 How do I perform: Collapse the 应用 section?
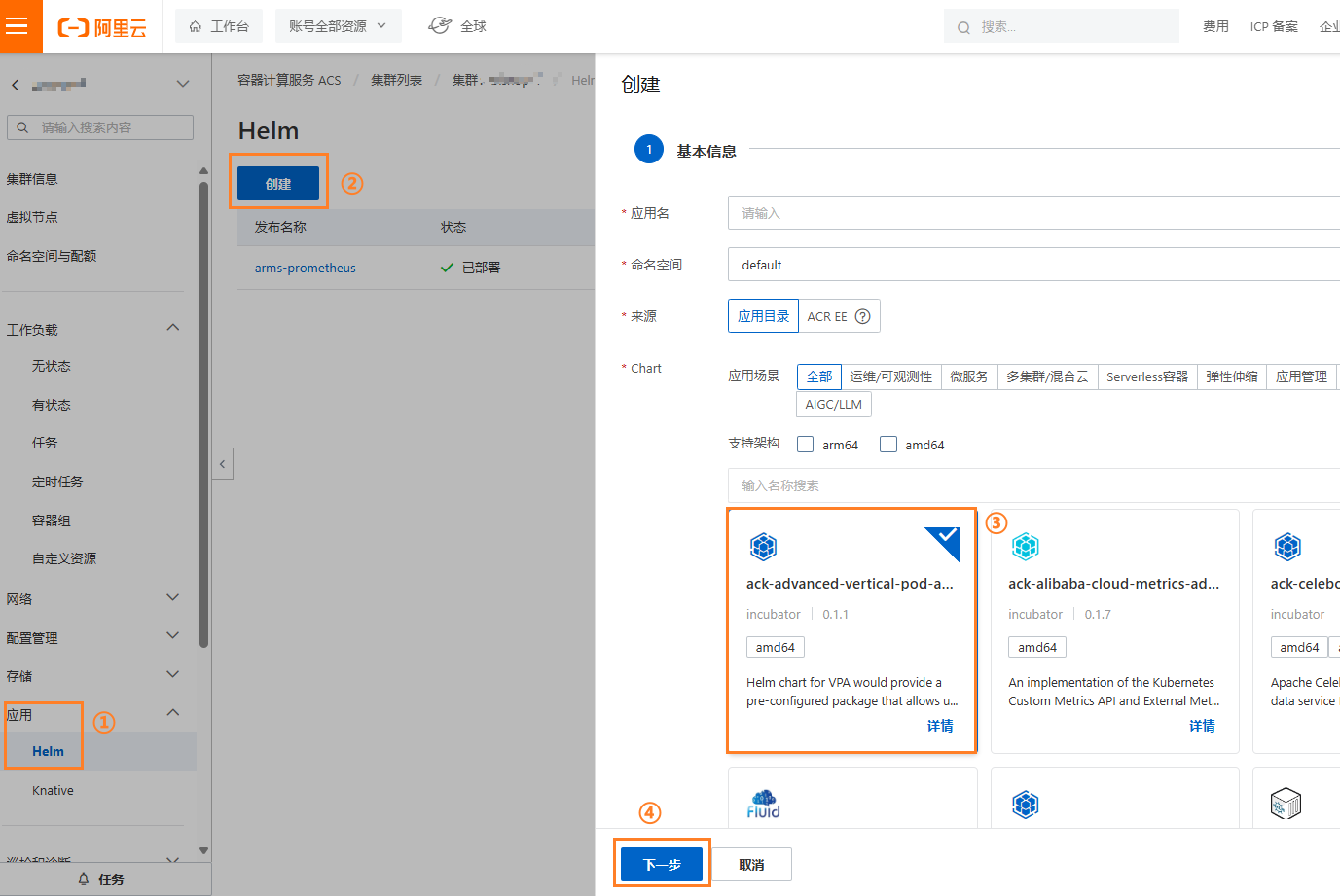(173, 712)
